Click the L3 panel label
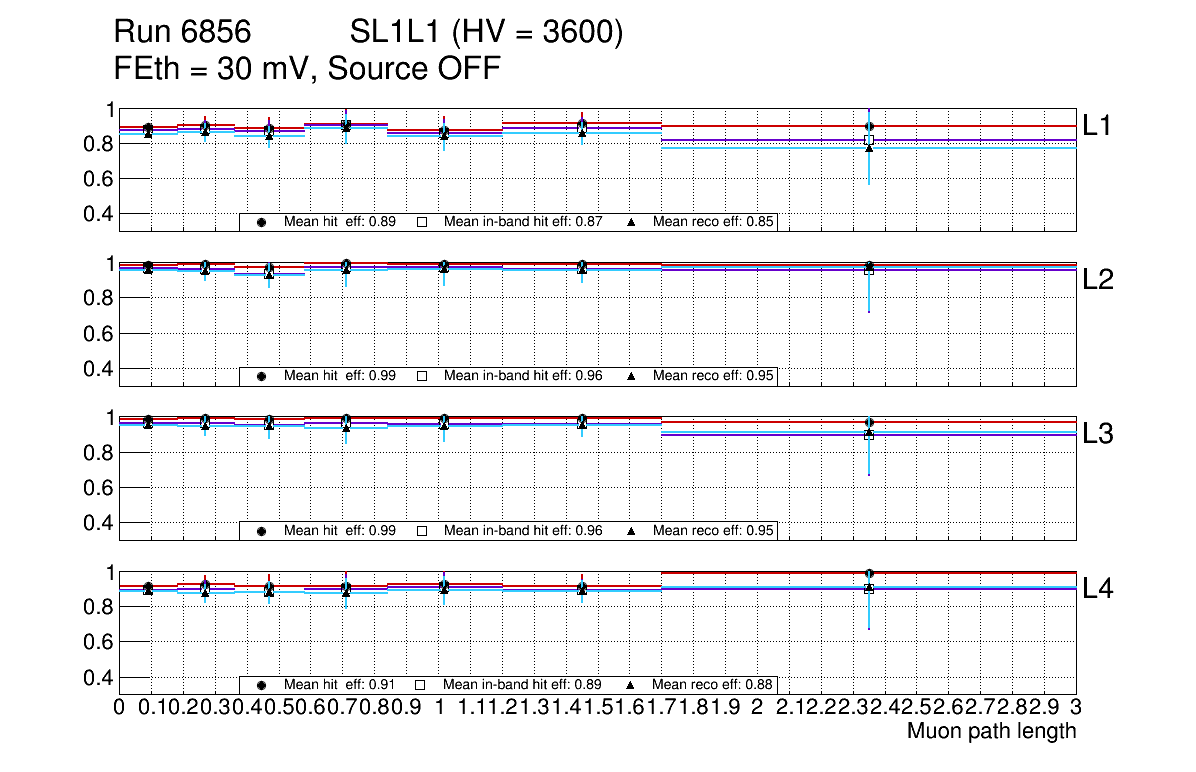Viewport: 1196px width, 772px height. 1100,435
